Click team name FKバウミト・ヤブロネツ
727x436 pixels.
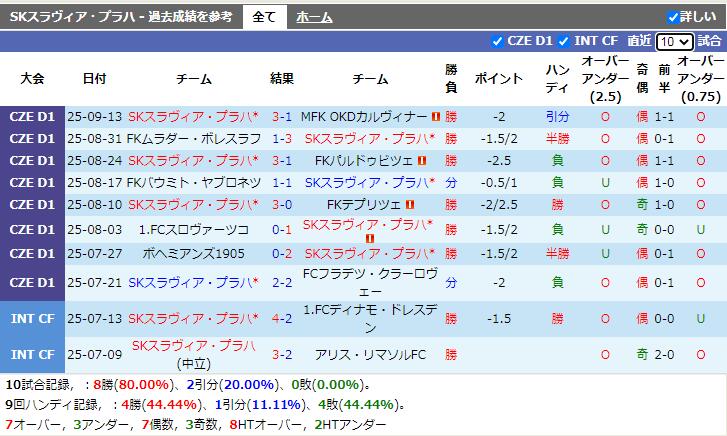[194, 182]
